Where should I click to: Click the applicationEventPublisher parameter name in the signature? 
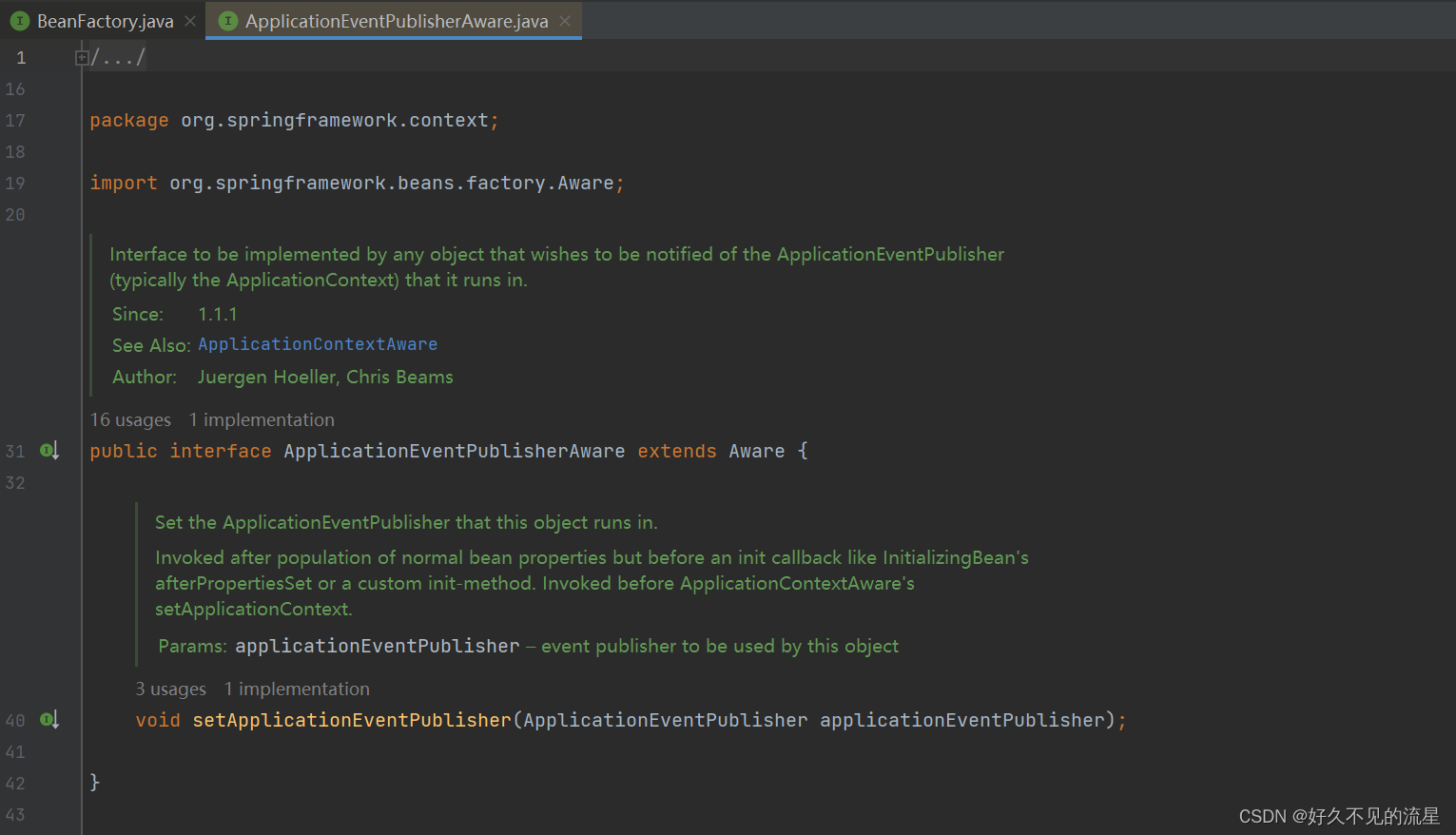(962, 720)
